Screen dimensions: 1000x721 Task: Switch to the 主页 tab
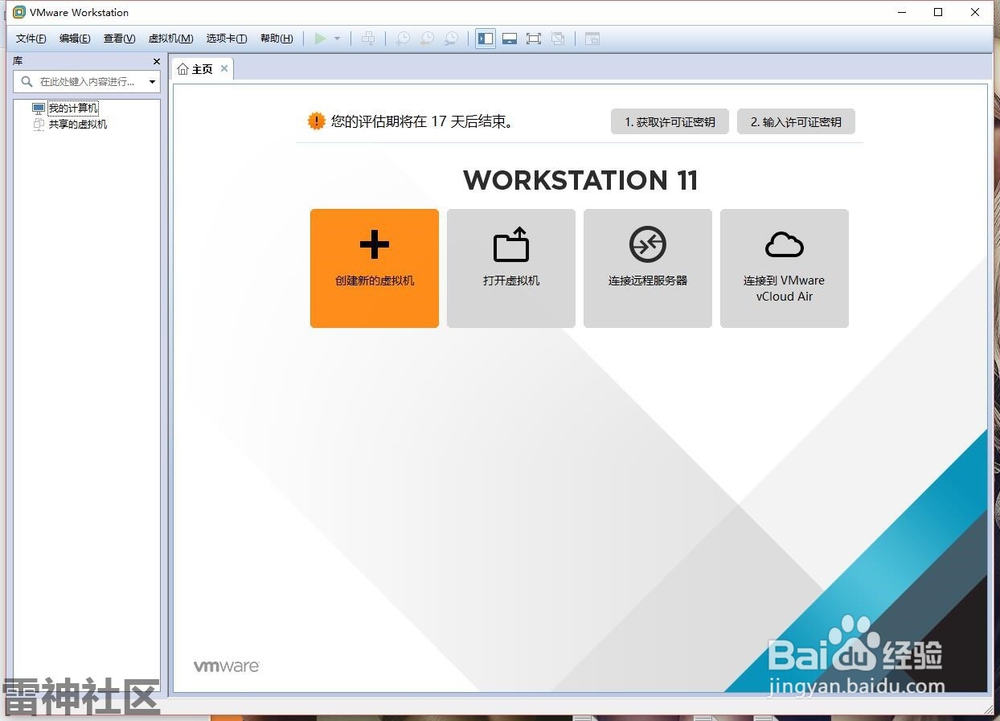tap(202, 69)
